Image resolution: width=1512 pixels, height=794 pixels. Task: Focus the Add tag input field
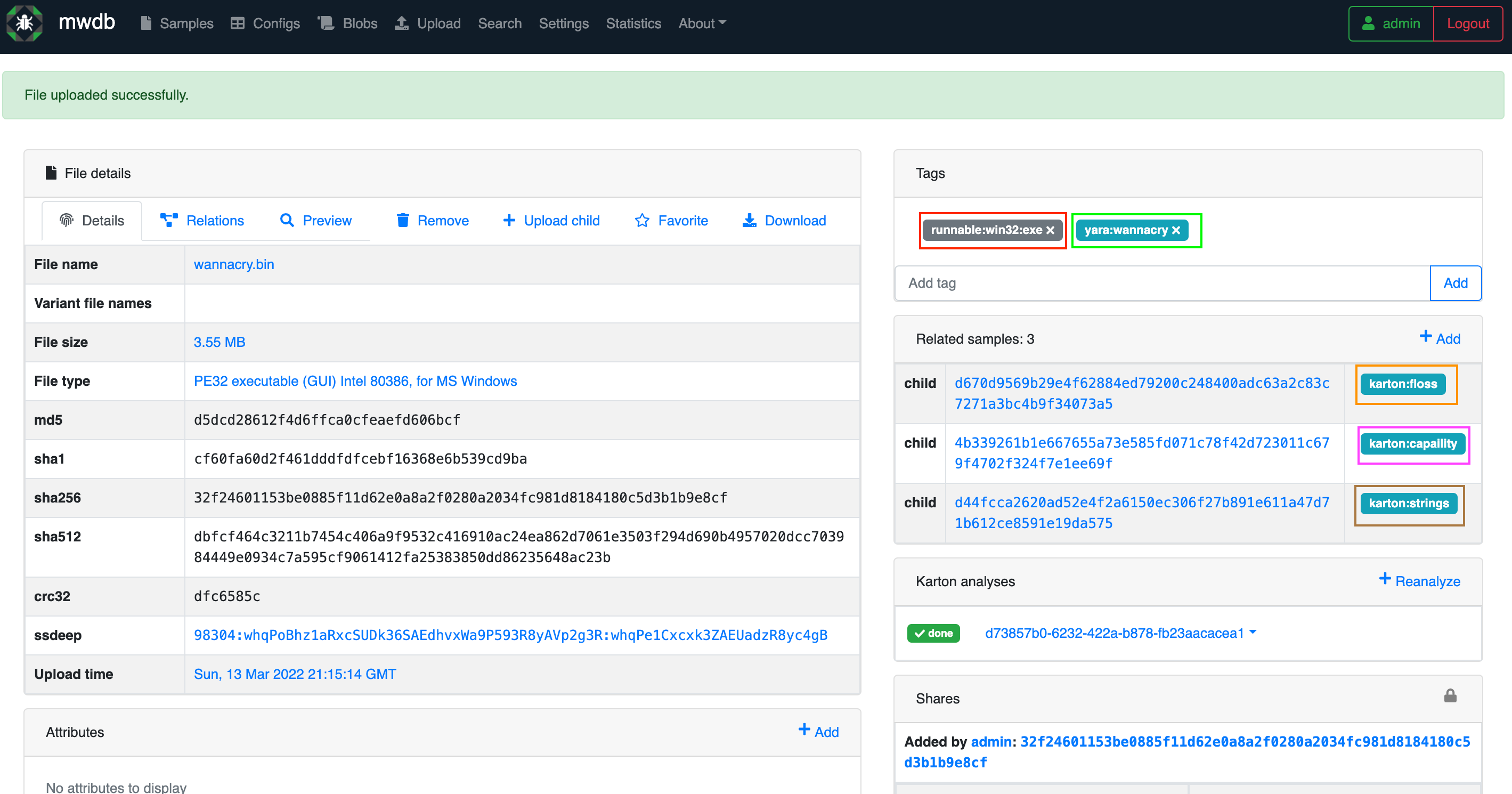1162,283
